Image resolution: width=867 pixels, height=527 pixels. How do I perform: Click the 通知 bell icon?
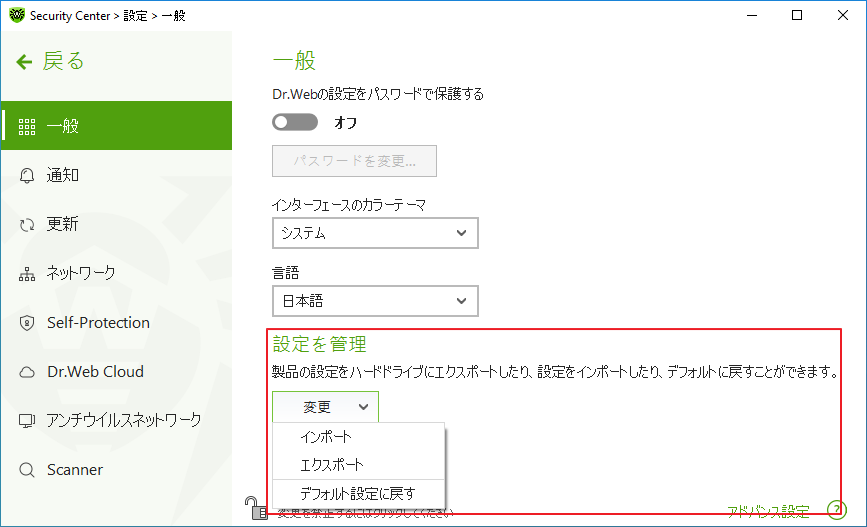(x=27, y=176)
